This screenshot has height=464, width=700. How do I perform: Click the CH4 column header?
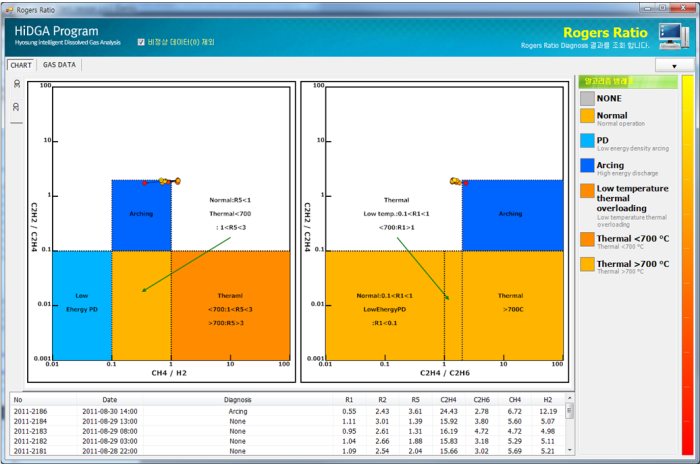pyautogui.click(x=515, y=400)
